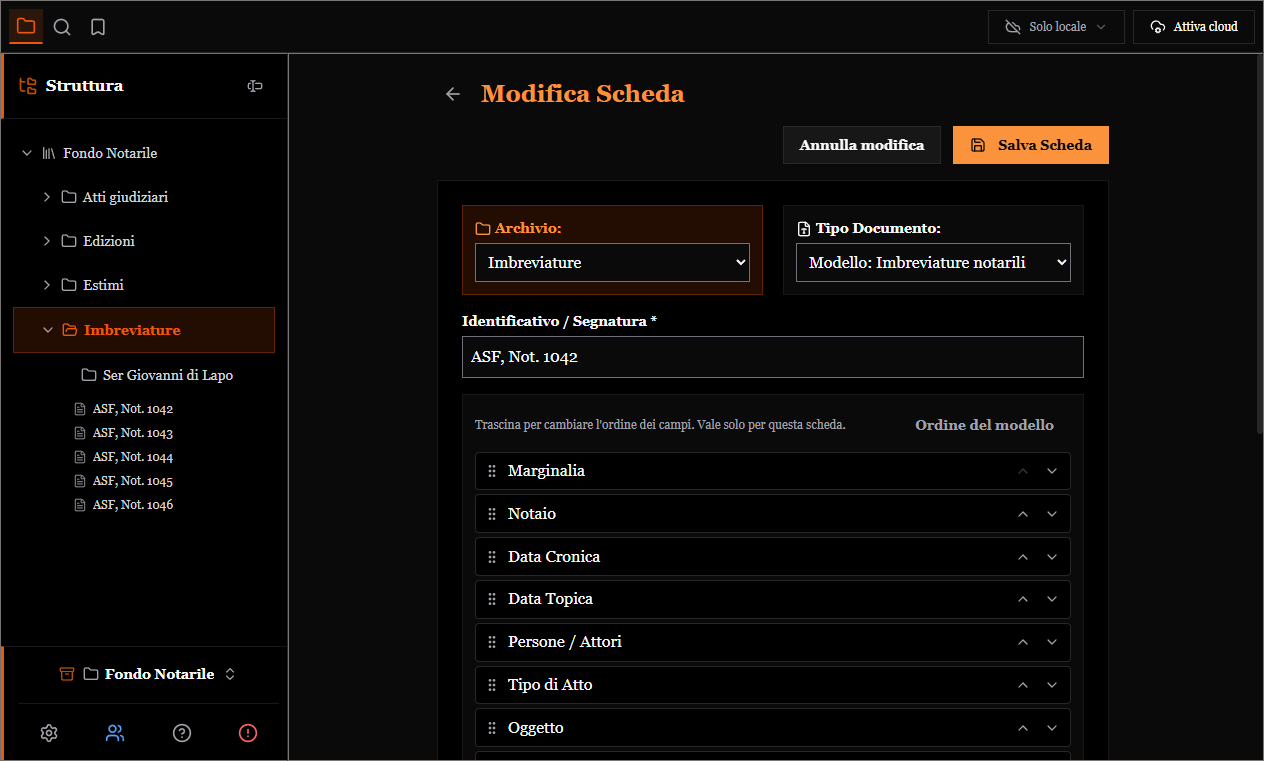Open record ASF, Not. 1045 in tree
The width and height of the screenshot is (1264, 761).
[x=123, y=481]
